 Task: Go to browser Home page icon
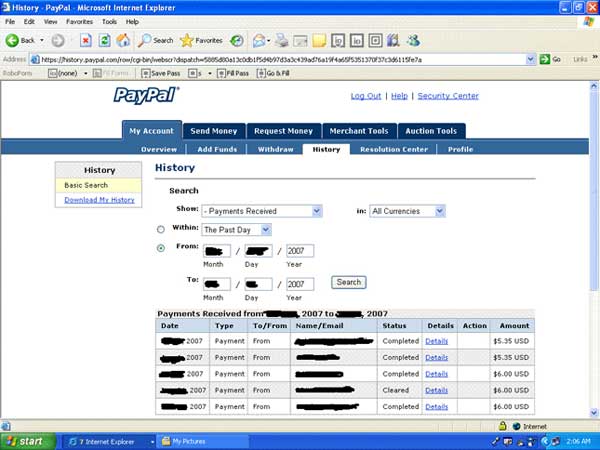[x=123, y=41]
